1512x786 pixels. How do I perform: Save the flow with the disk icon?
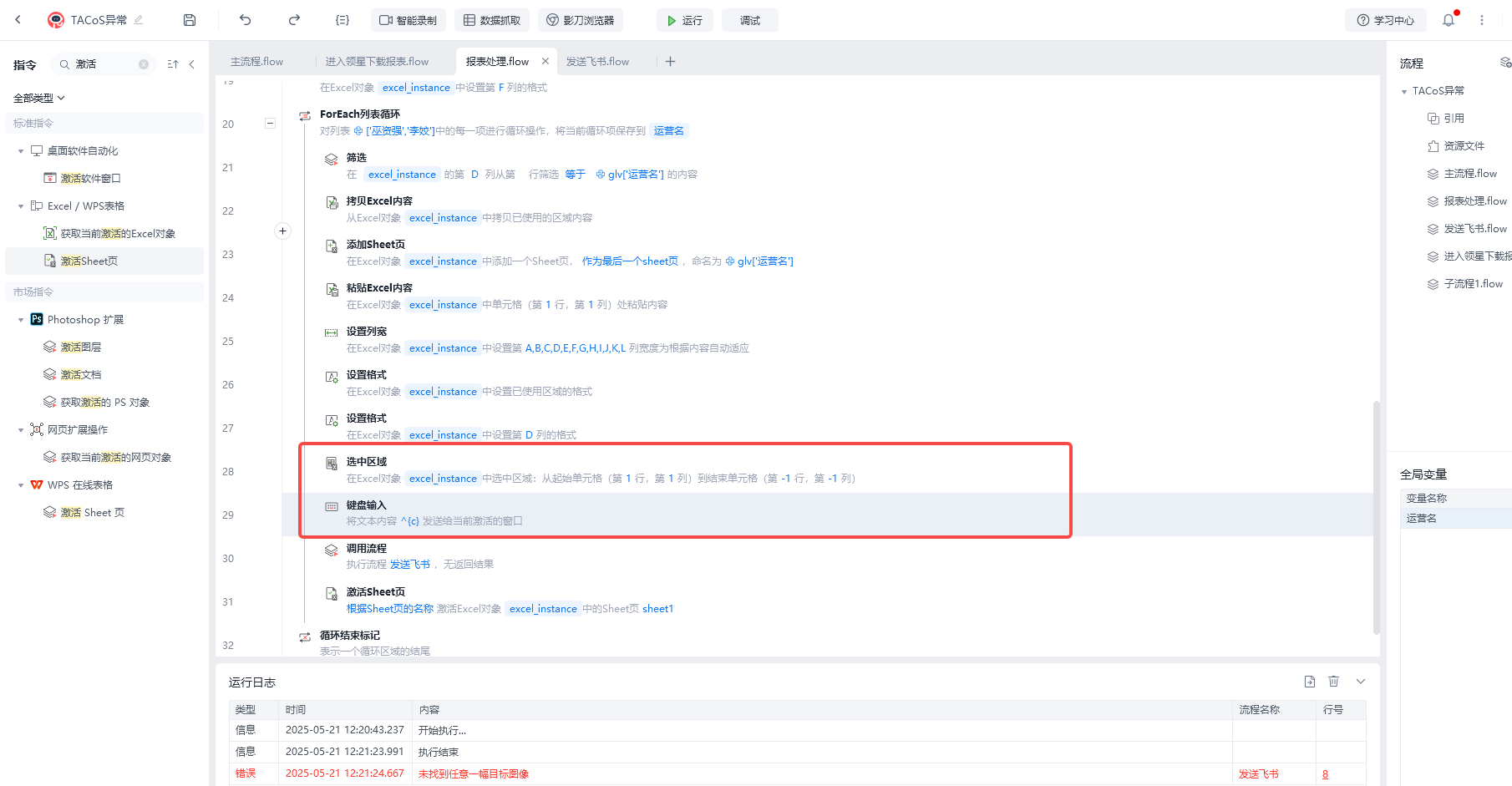pyautogui.click(x=190, y=20)
